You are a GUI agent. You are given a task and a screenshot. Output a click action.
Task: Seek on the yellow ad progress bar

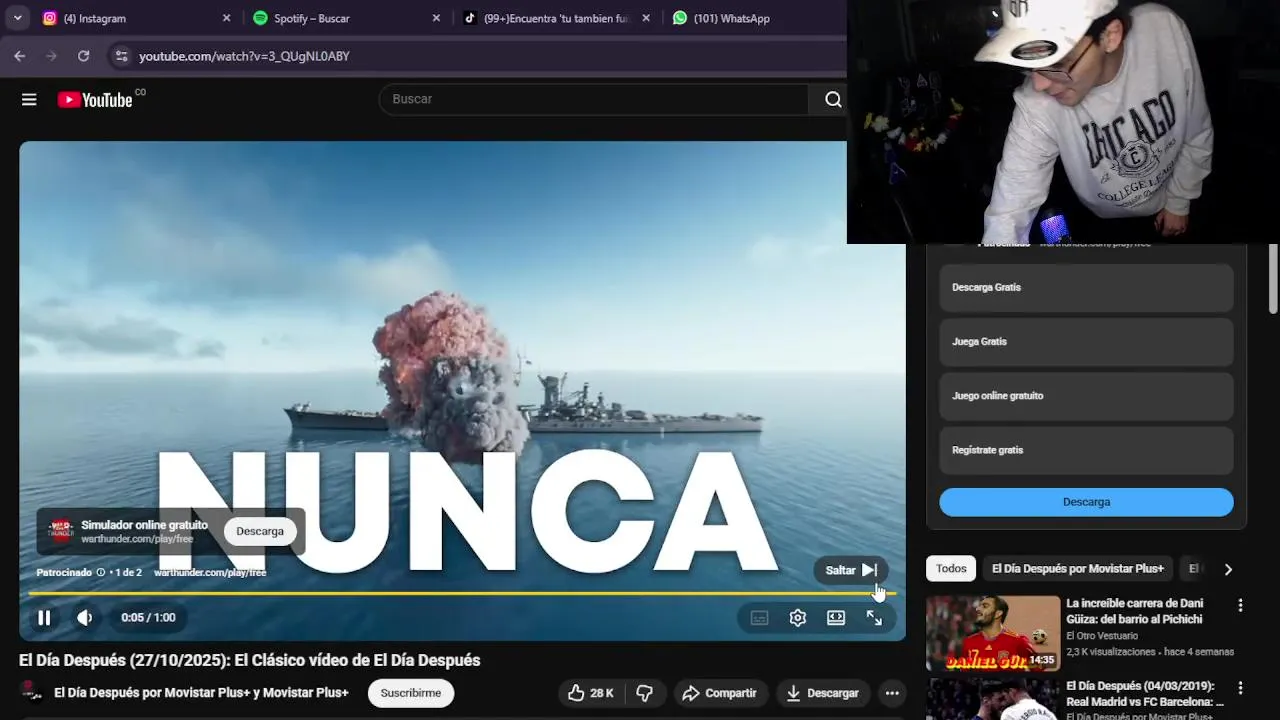point(462,593)
